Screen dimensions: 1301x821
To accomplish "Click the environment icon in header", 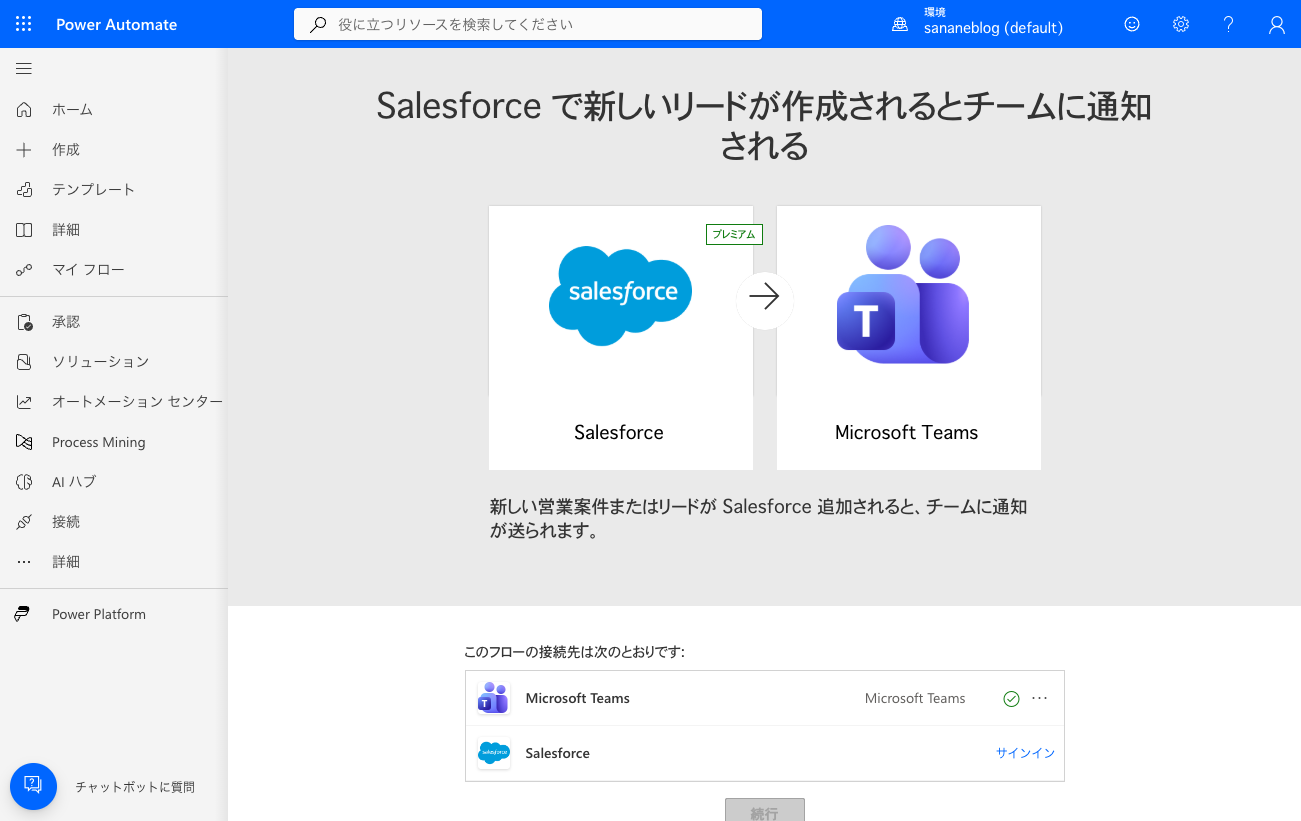I will point(900,25).
